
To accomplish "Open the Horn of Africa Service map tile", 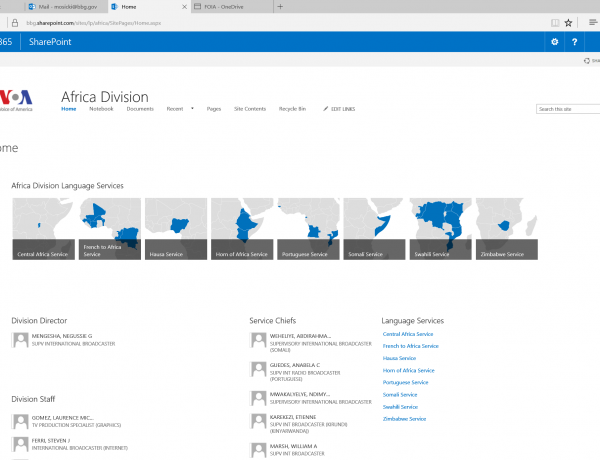I will [242, 229].
